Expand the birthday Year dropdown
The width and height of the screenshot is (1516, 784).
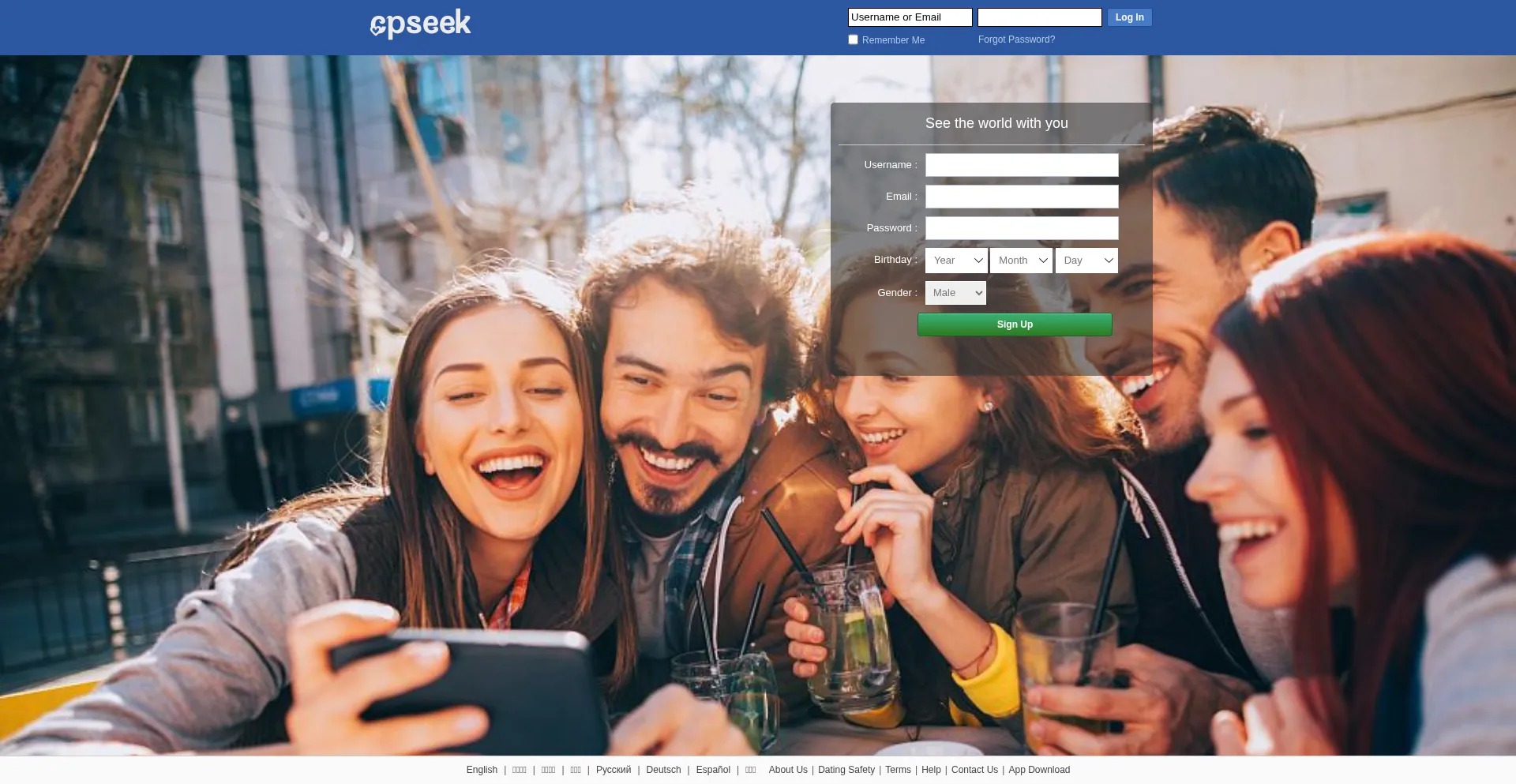pyautogui.click(x=956, y=261)
